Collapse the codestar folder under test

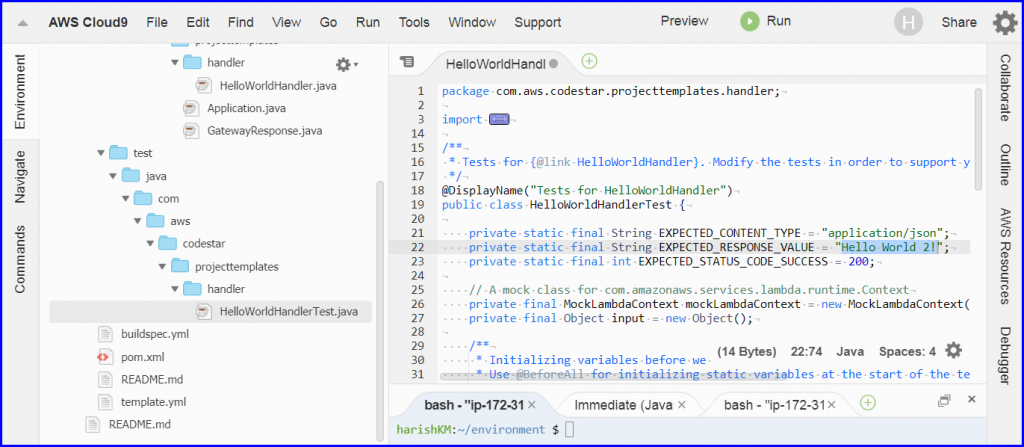coord(149,244)
